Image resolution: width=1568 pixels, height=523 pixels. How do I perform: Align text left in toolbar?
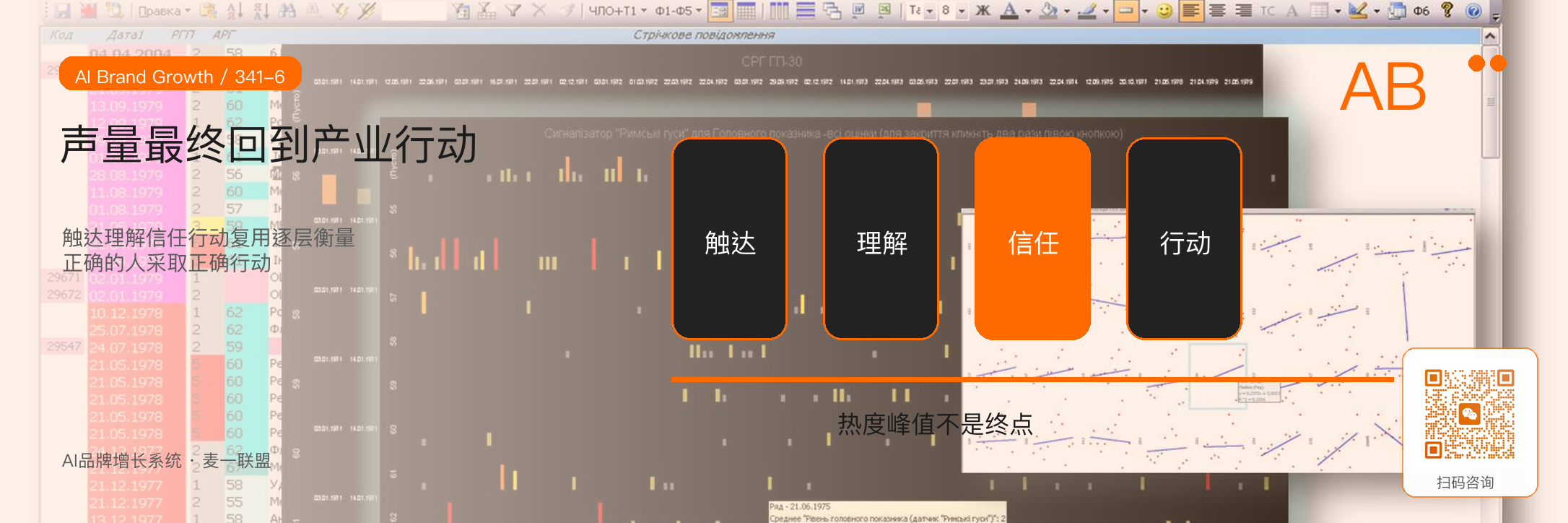(x=1191, y=11)
